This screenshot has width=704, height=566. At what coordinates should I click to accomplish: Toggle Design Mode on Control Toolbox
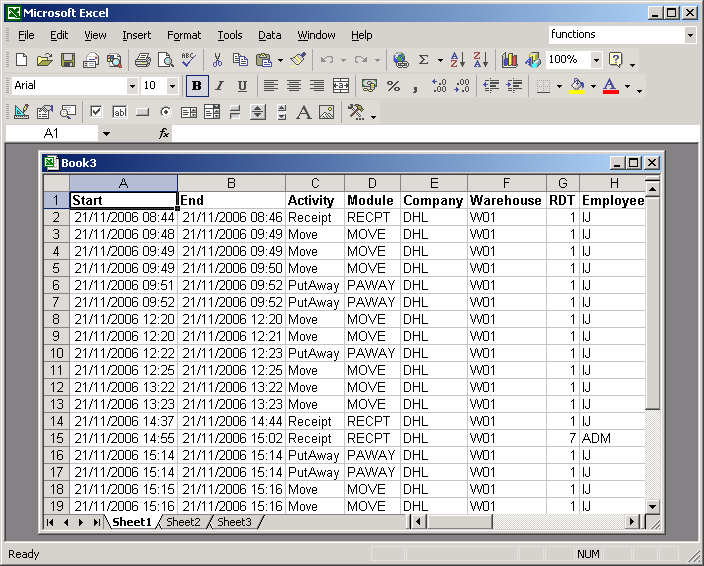(x=21, y=112)
